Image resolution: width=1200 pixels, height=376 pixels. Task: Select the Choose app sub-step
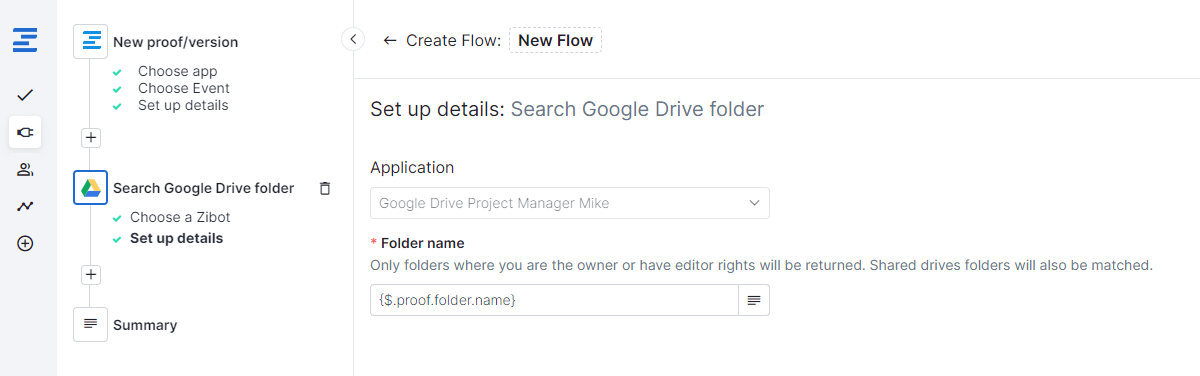(177, 71)
